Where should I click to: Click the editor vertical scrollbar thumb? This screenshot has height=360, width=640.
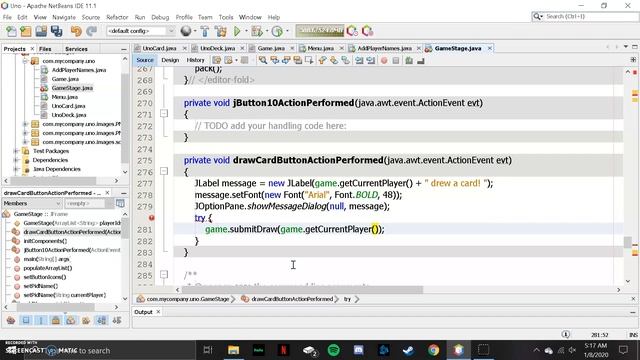click(628, 242)
